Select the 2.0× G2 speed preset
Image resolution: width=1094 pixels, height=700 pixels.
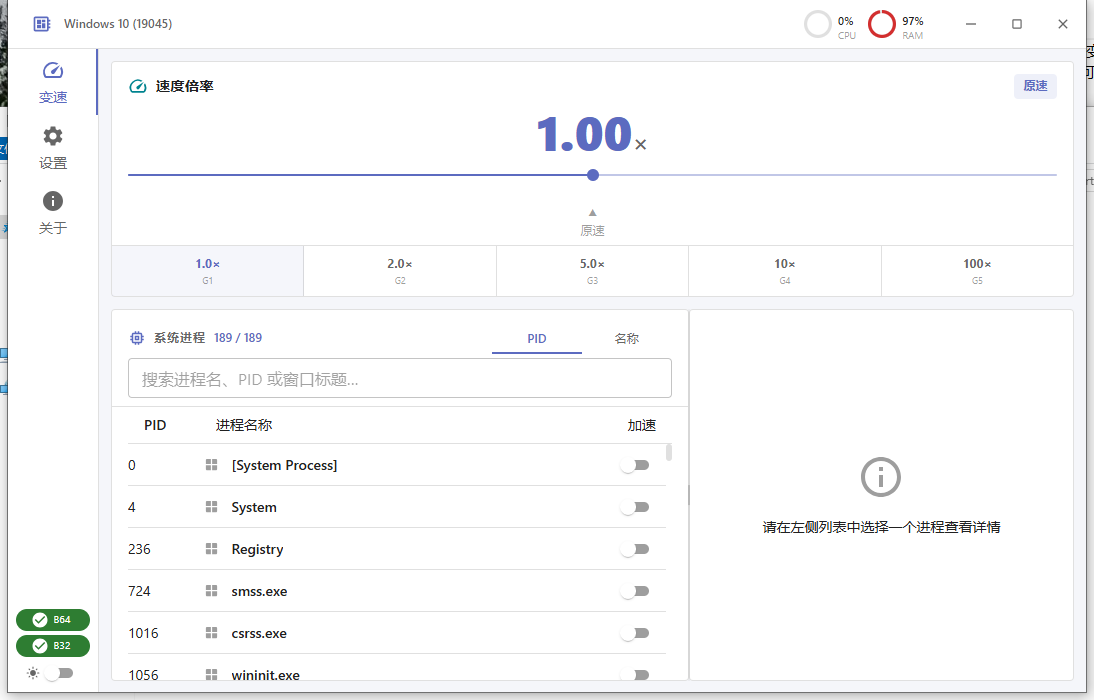(400, 271)
